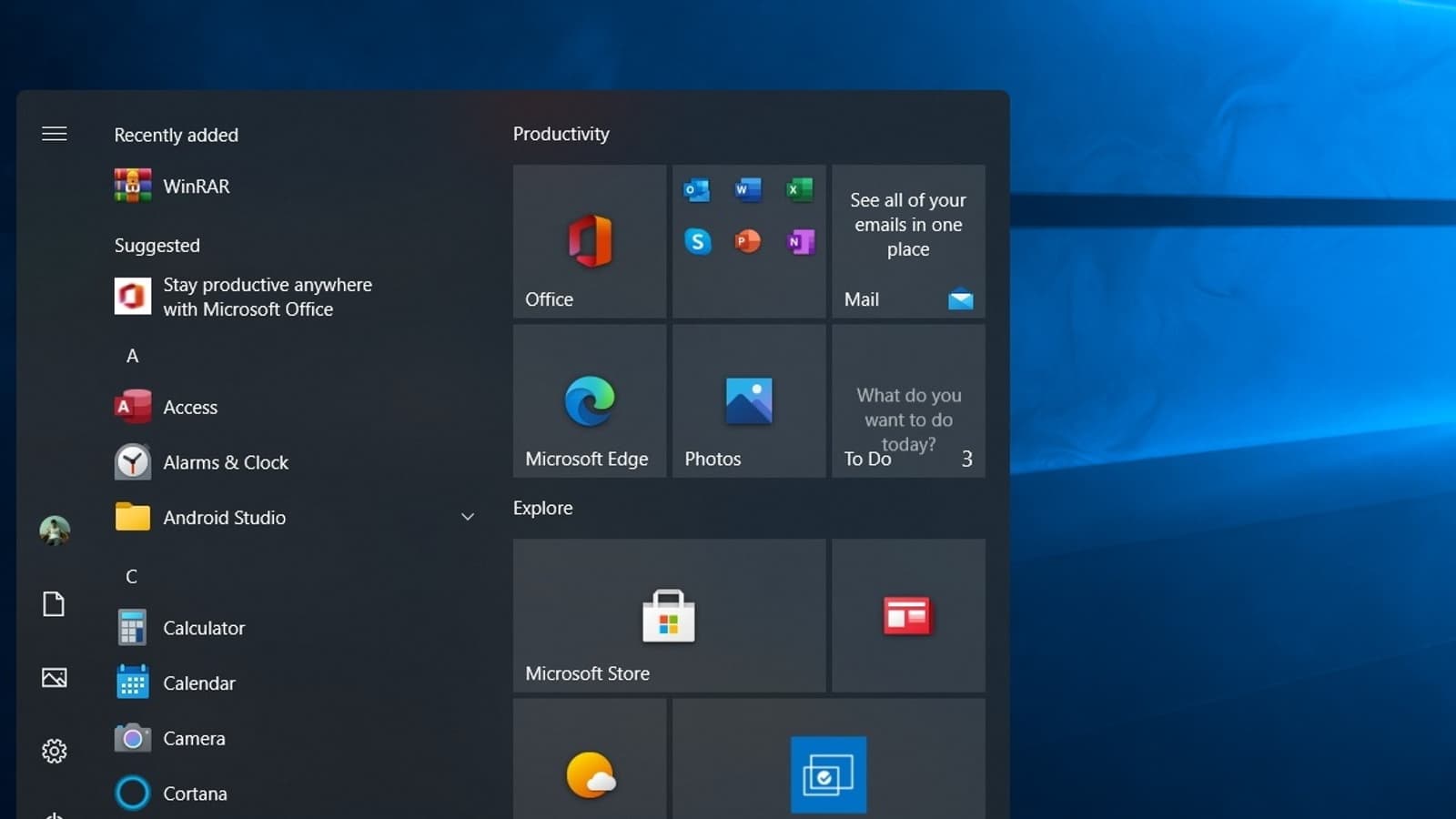The width and height of the screenshot is (1456, 819).
Task: Start Cortana from the app list
Action: 296,793
